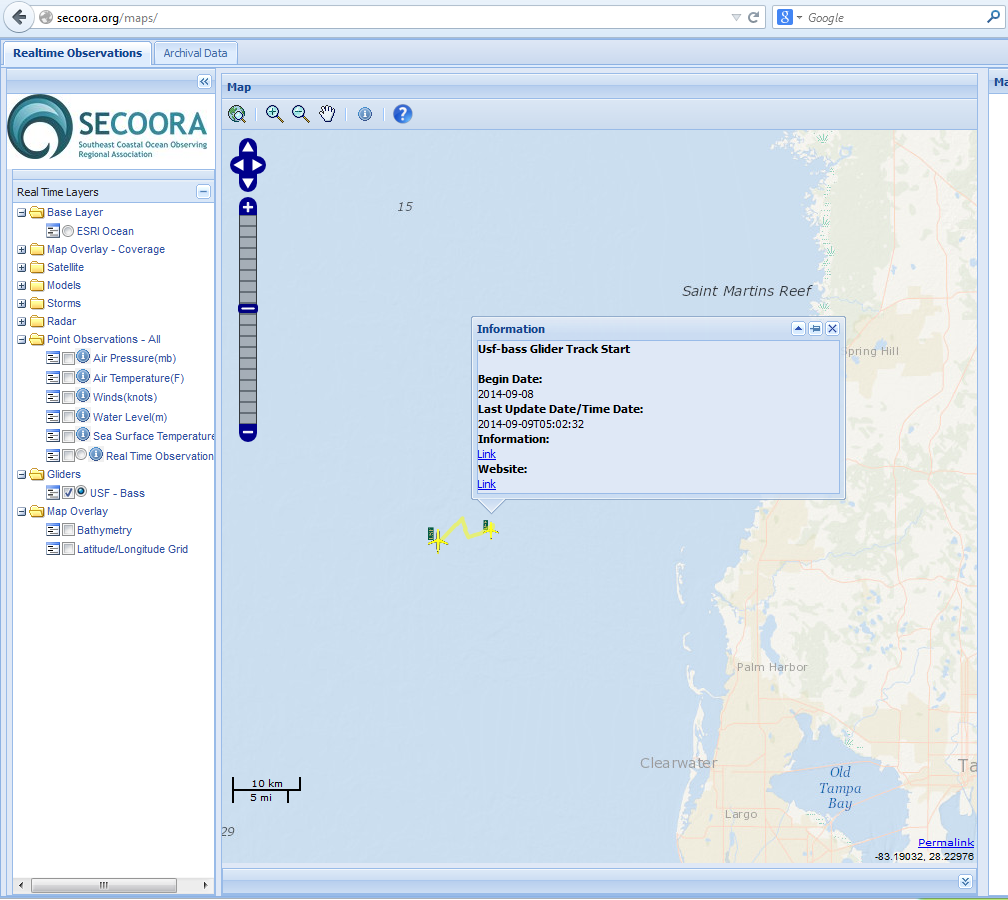Click the Permalink link on the map
Image resolution: width=1008 pixels, height=900 pixels.
[945, 843]
